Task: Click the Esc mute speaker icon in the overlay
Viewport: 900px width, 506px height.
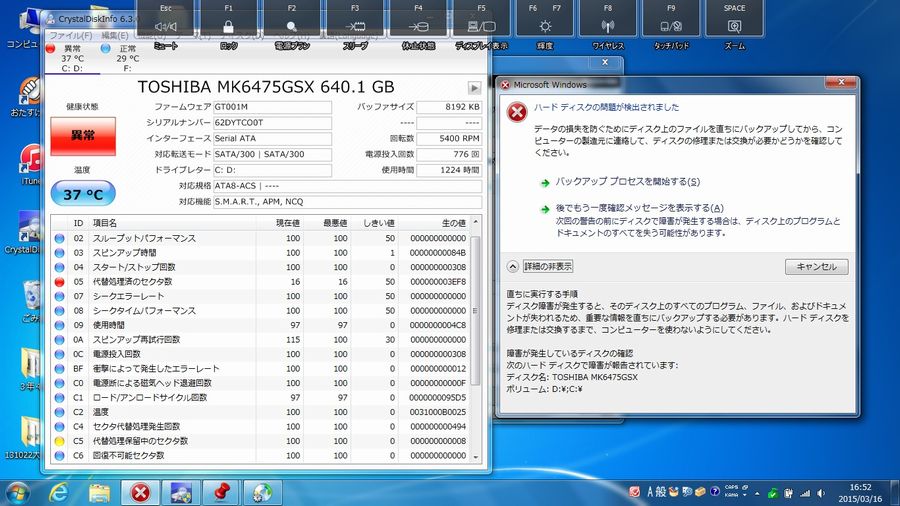Action: pos(166,26)
